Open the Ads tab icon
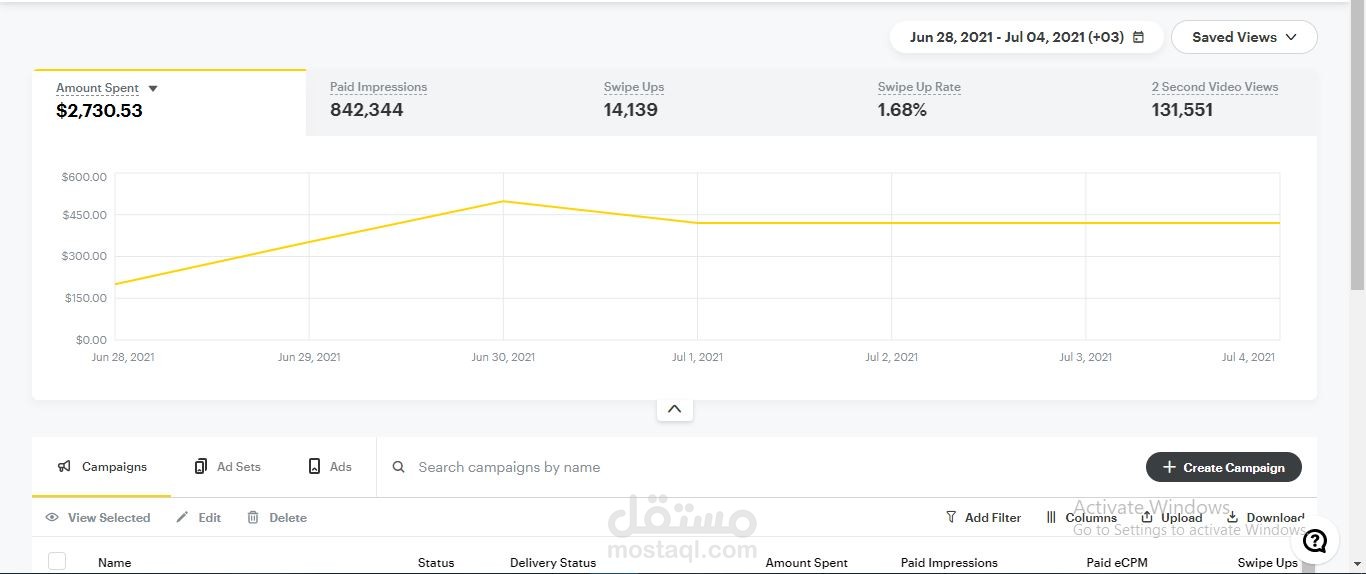The image size is (1366, 574). click(314, 466)
